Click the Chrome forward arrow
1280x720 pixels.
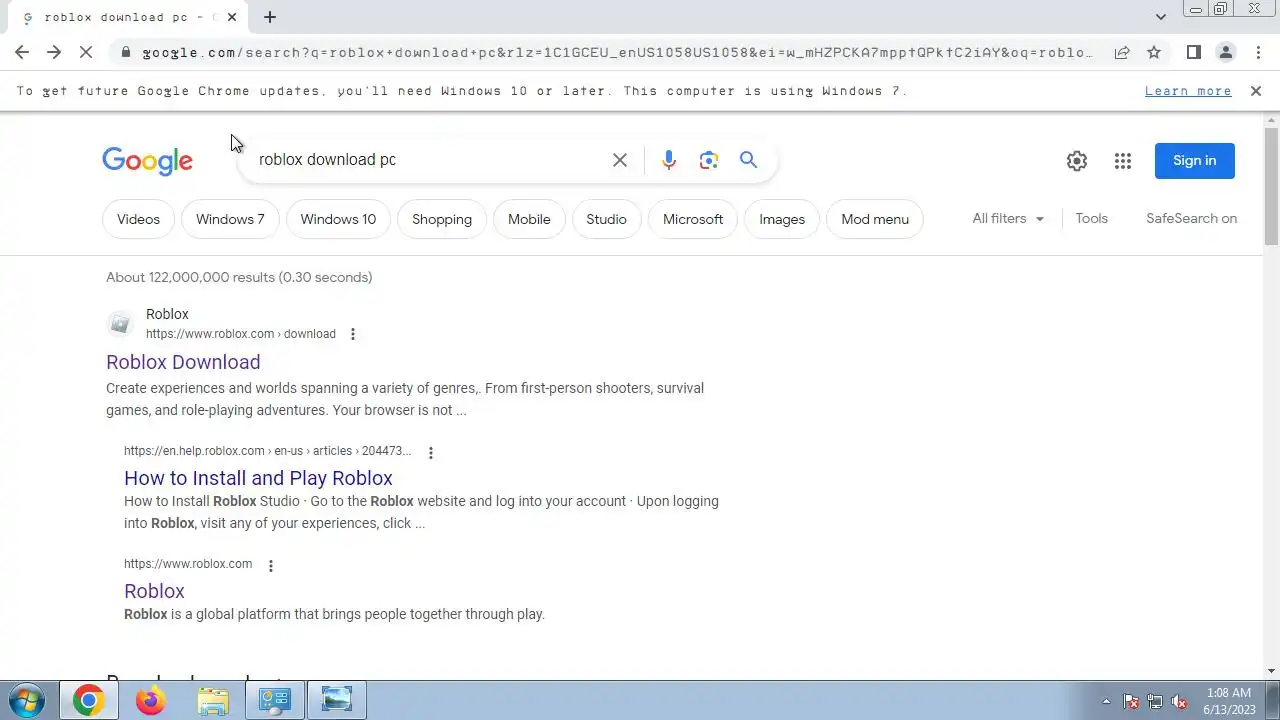point(54,52)
